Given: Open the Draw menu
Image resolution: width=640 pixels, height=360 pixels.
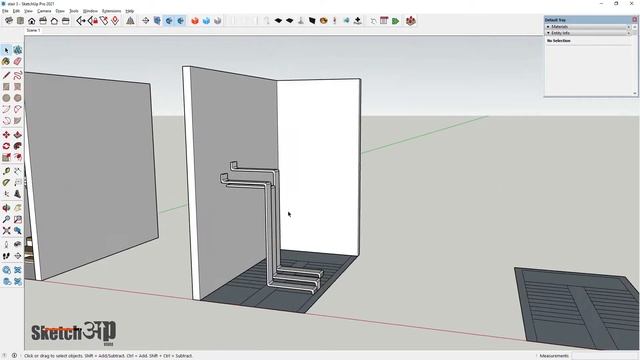Looking at the screenshot, I should [x=60, y=11].
